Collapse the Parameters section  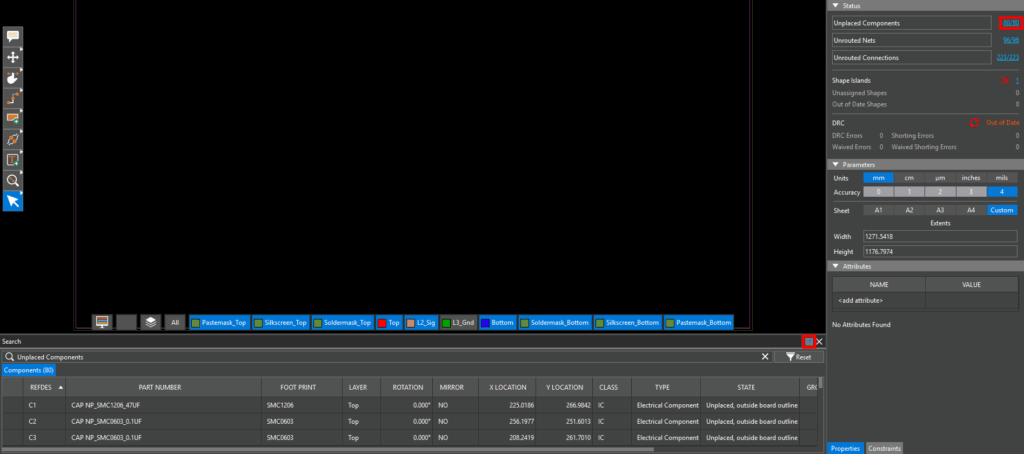[835, 165]
